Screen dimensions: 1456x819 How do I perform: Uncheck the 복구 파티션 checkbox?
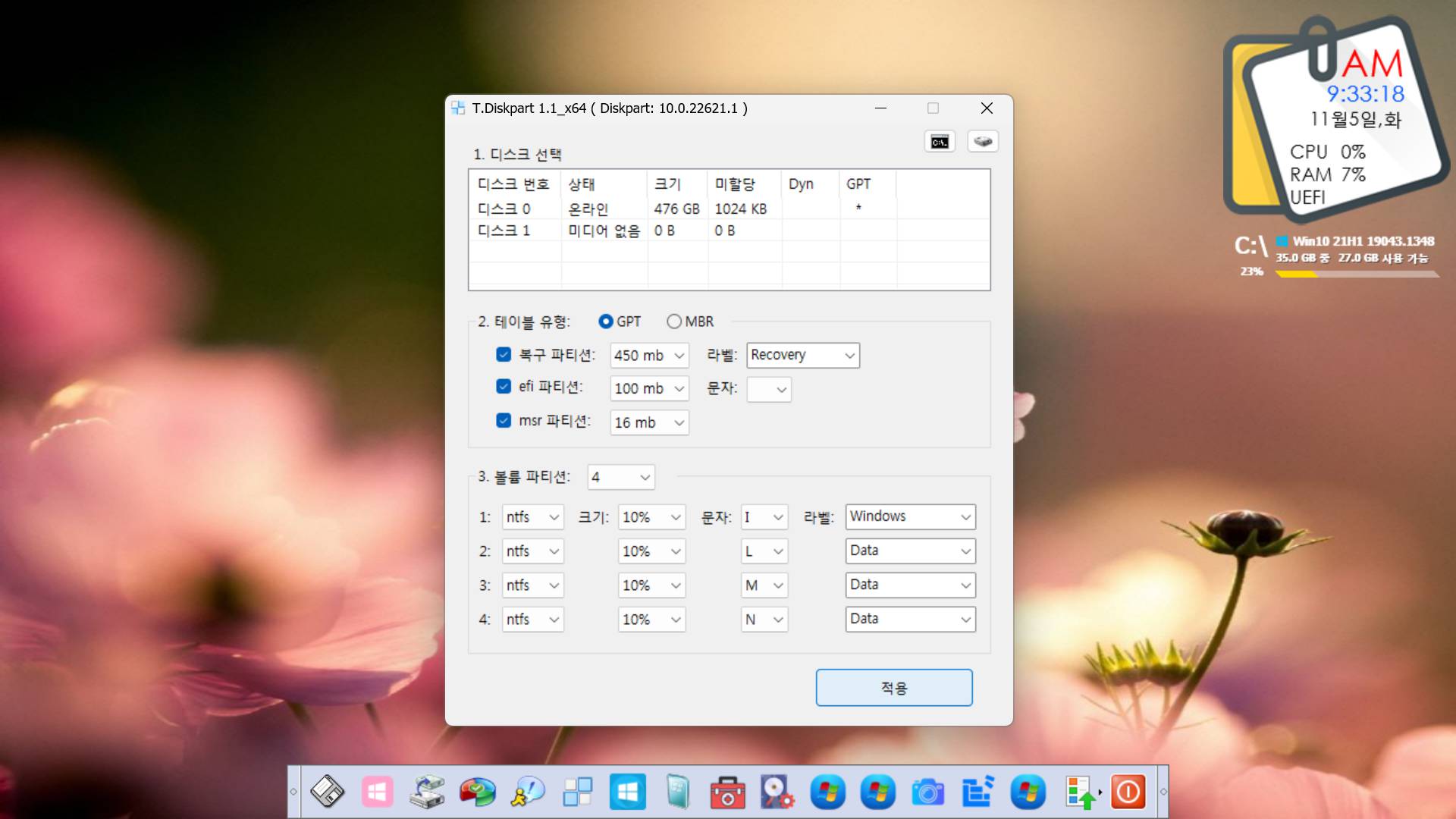tap(504, 354)
